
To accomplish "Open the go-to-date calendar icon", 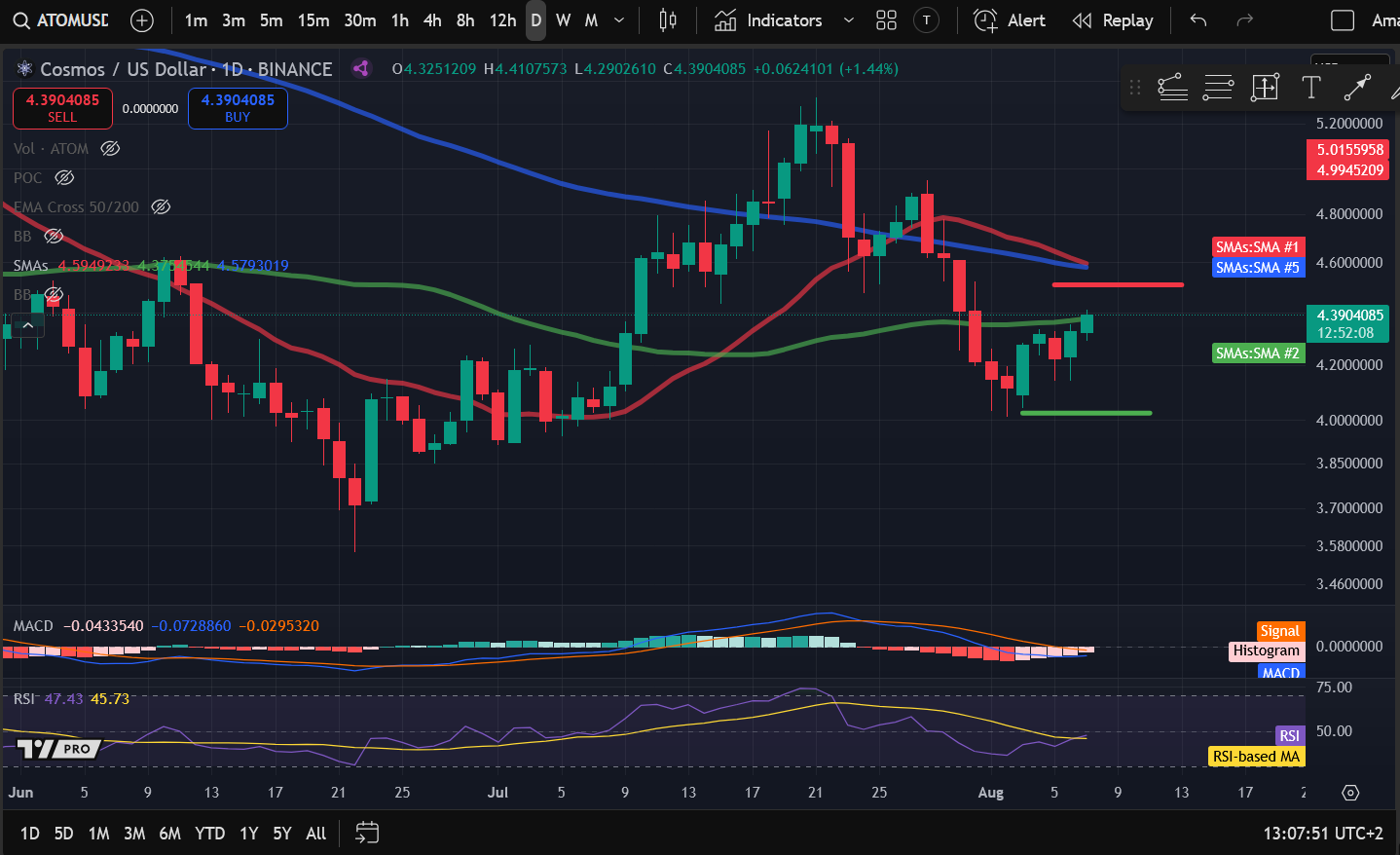I will click(x=367, y=833).
